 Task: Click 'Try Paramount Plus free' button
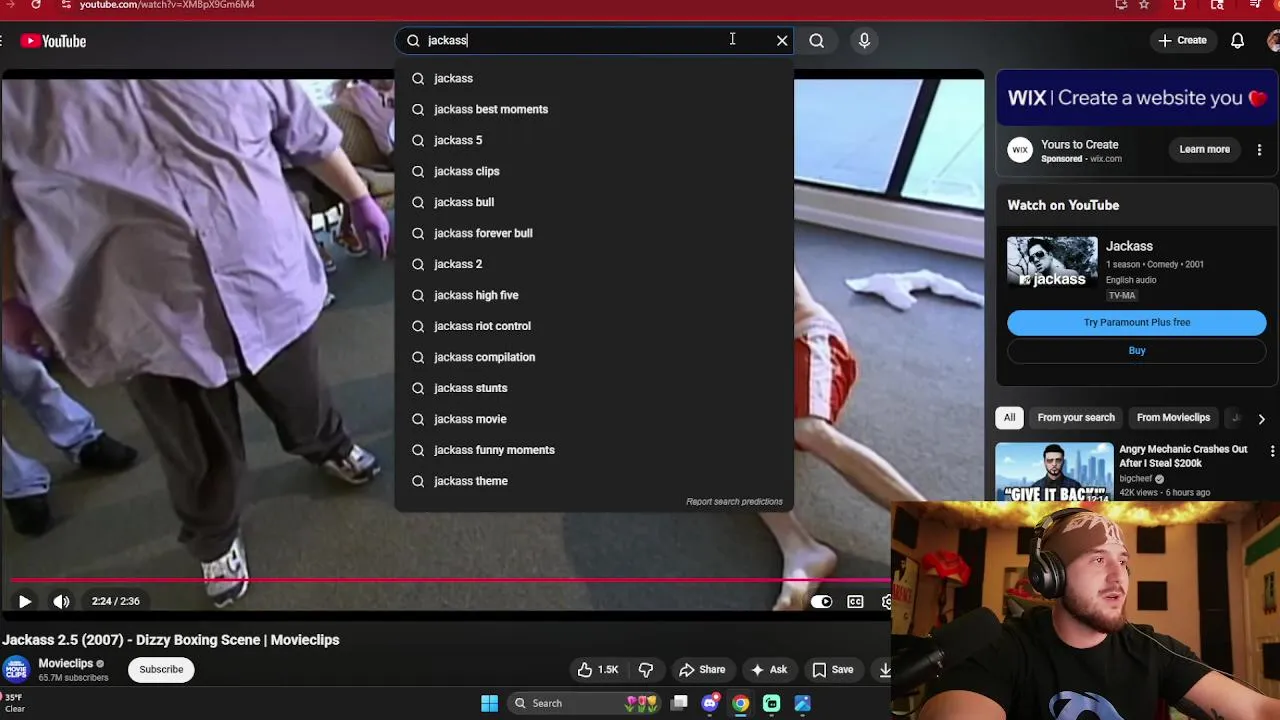coord(1137,322)
